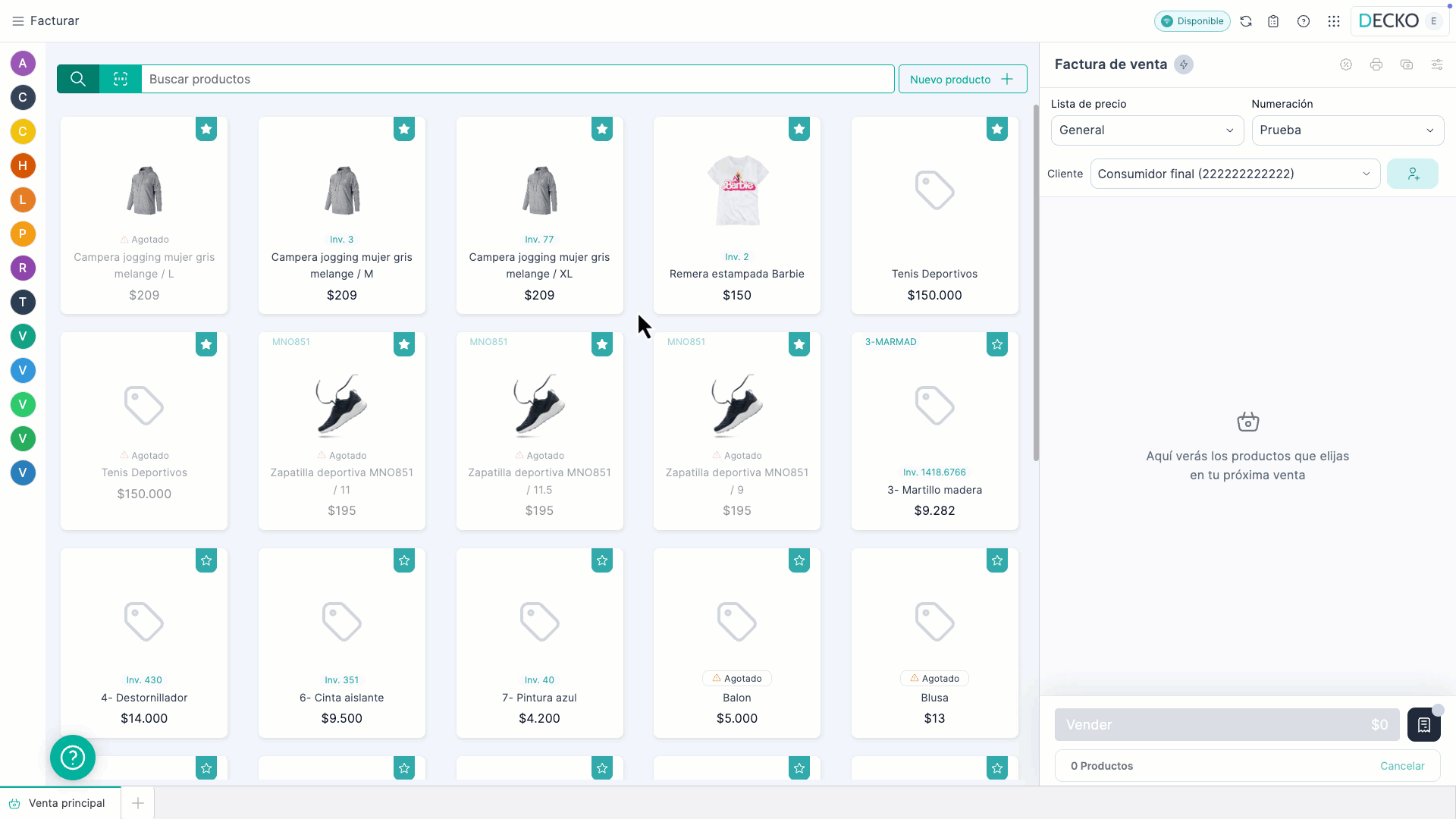This screenshot has height=819, width=1456.
Task: Click the Factura de venta heading
Action: tap(1111, 64)
